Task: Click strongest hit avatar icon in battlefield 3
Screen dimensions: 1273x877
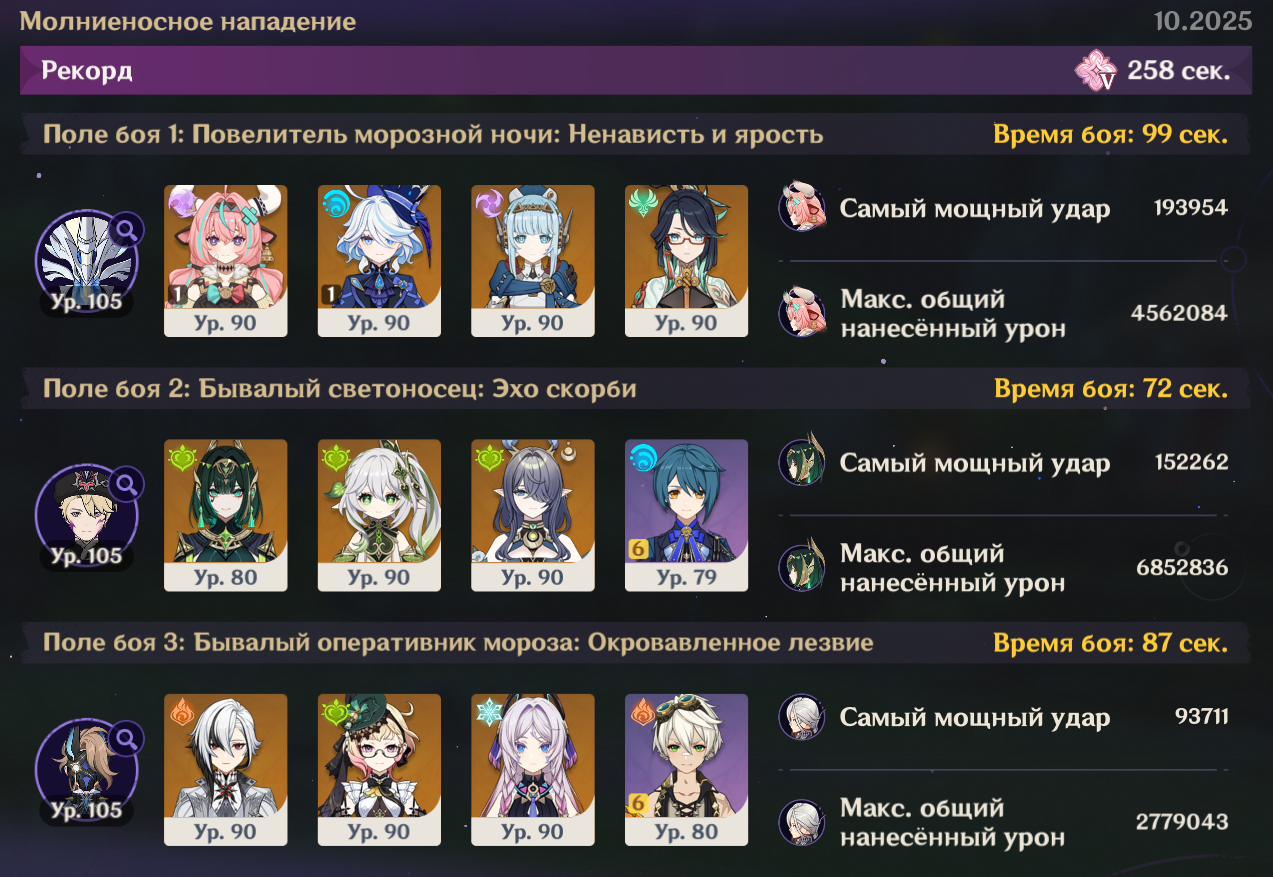Action: tap(802, 717)
